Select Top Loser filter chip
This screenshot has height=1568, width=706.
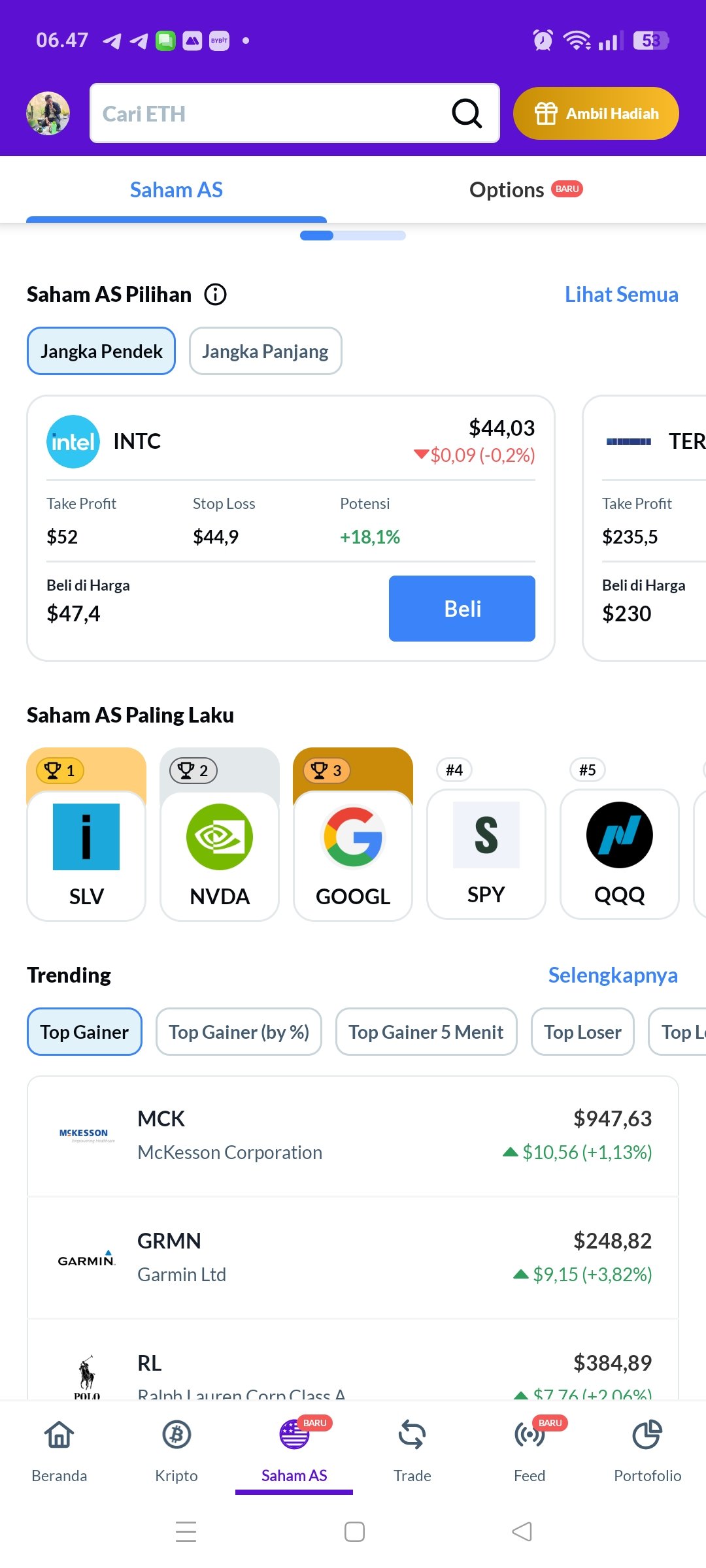[582, 1032]
